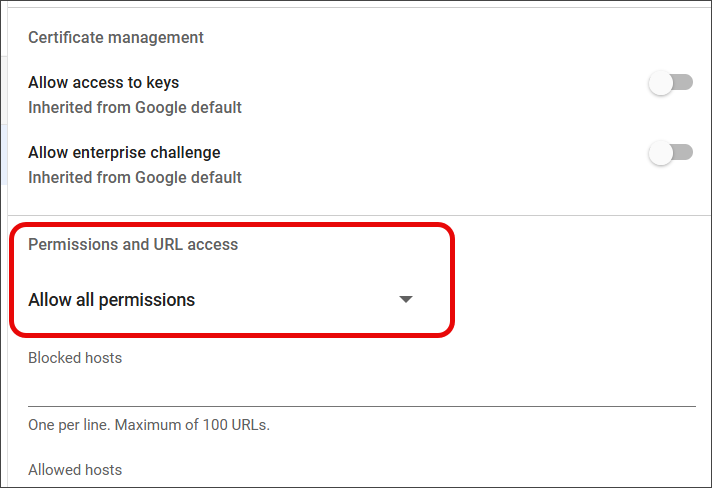Viewport: 712px width, 488px height.
Task: Click the Allow enterprise challenge label
Action: (x=124, y=153)
